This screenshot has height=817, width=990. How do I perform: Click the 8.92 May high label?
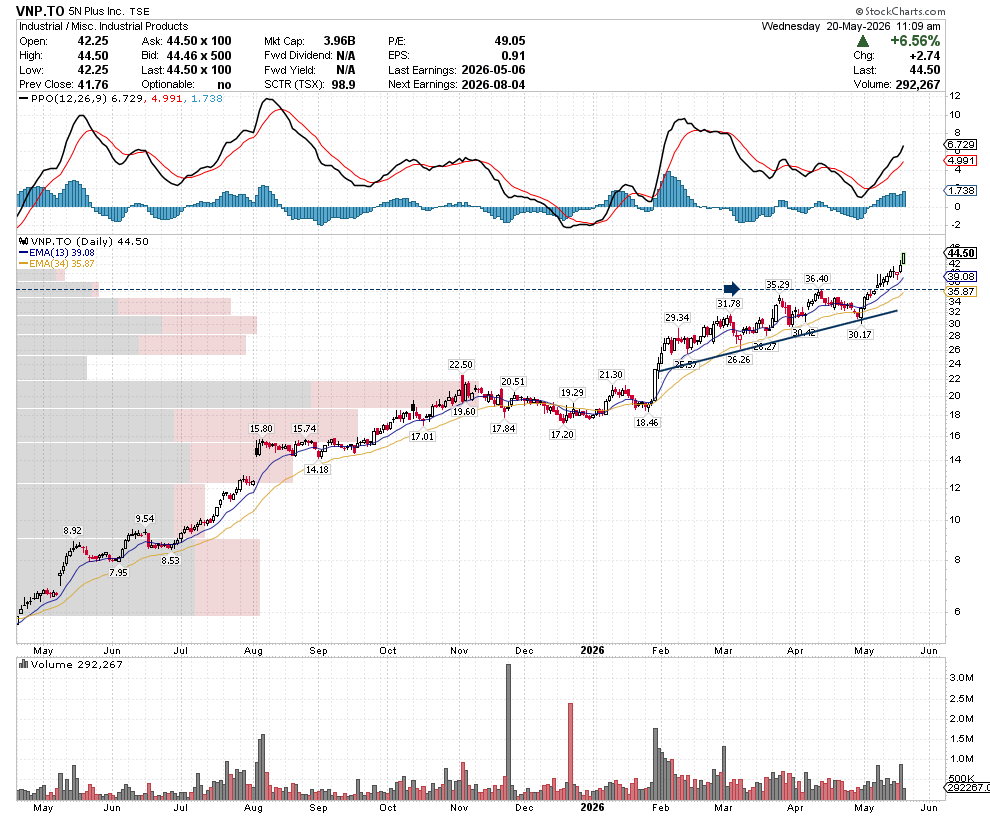pos(73,531)
